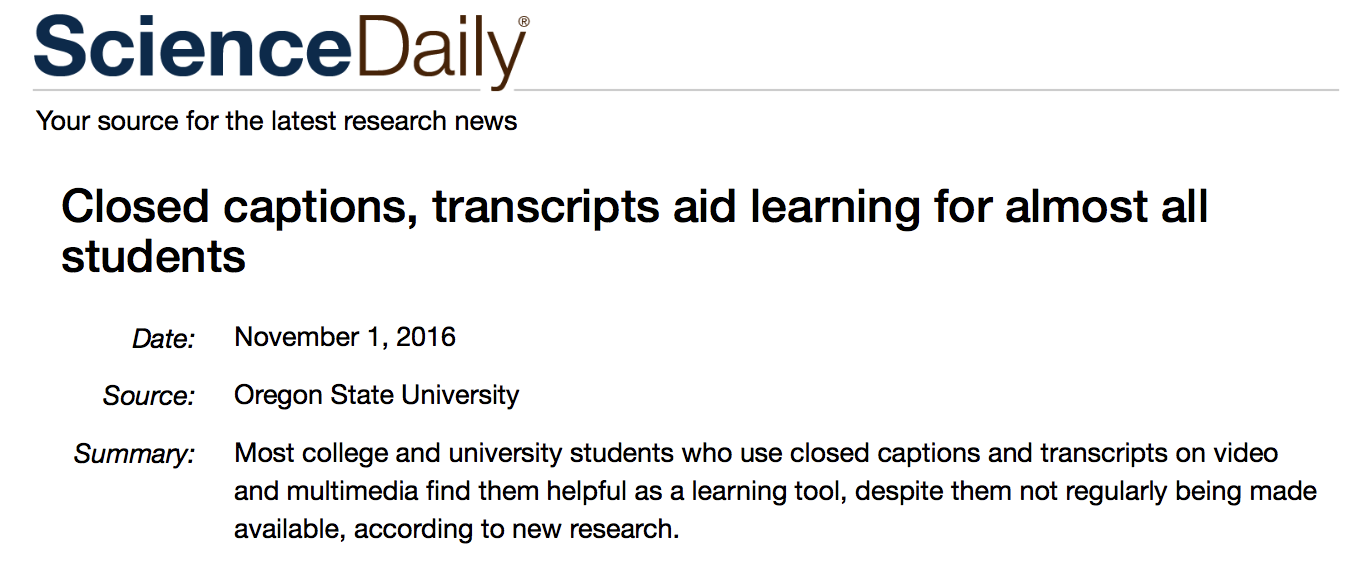Click the brown "Daily" word in the logo
The height and width of the screenshot is (577, 1345).
click(x=441, y=52)
